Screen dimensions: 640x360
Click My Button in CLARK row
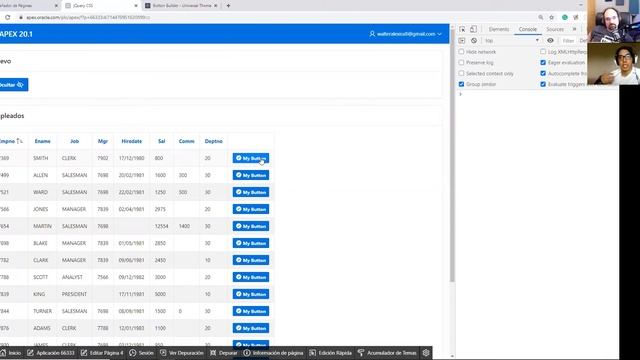251,260
